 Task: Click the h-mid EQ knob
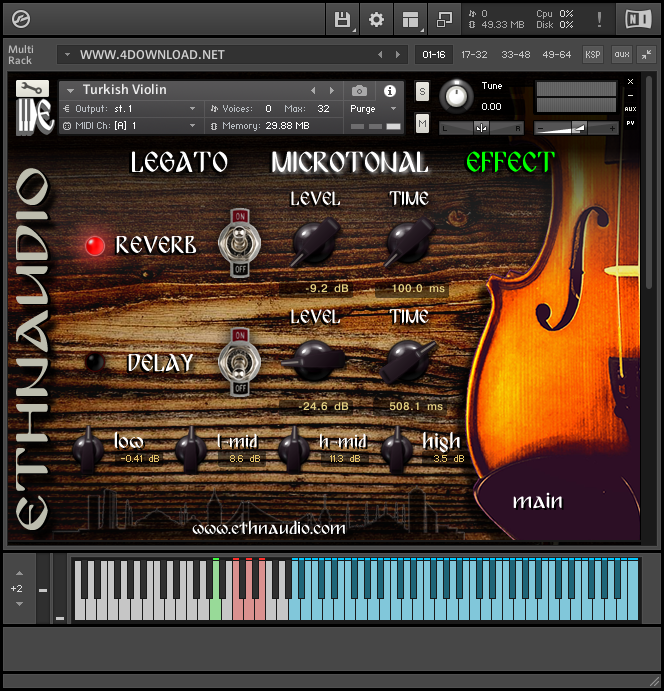(x=293, y=450)
